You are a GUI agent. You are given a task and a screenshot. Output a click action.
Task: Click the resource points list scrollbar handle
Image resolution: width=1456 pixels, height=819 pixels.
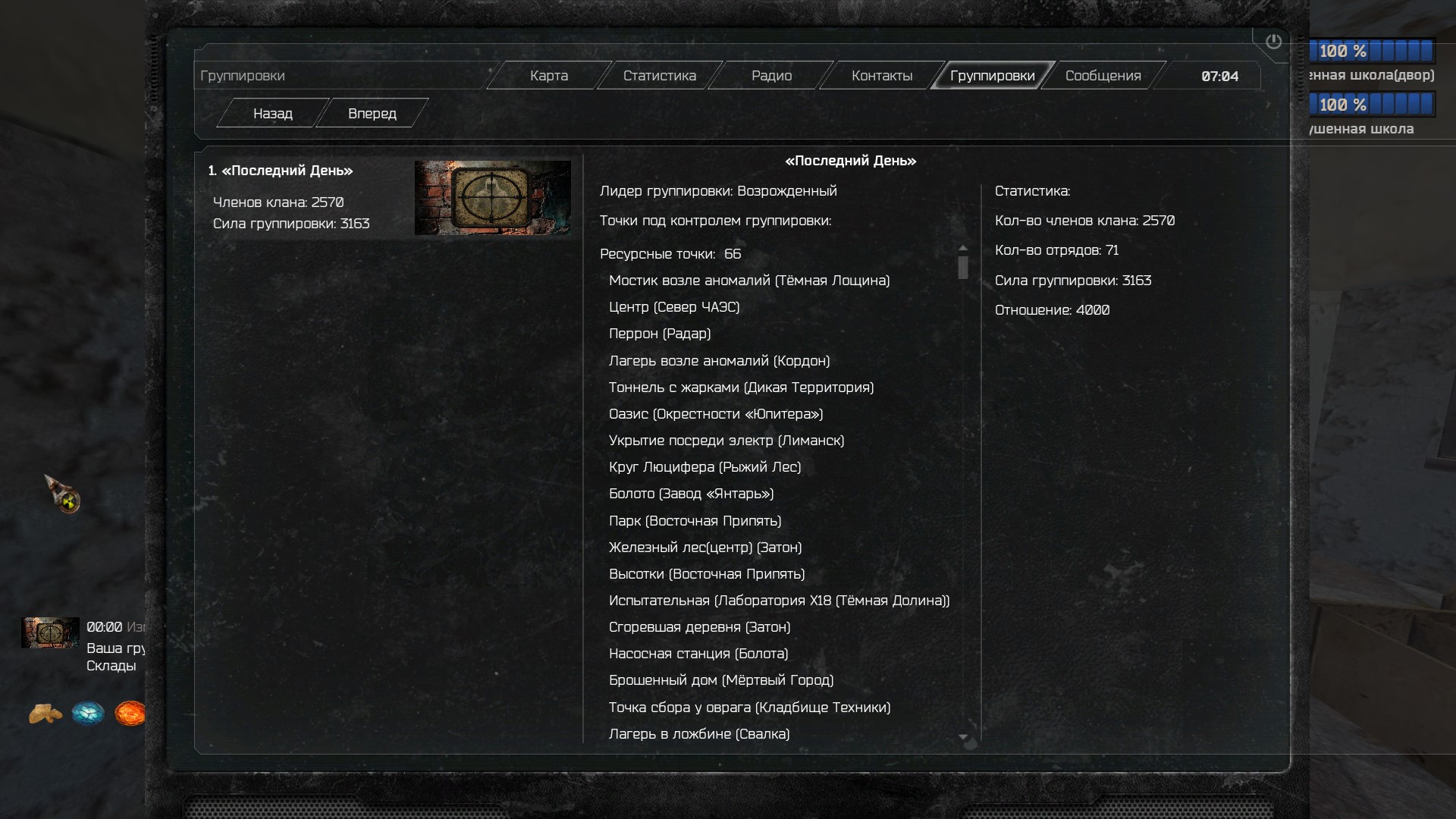coord(963,268)
